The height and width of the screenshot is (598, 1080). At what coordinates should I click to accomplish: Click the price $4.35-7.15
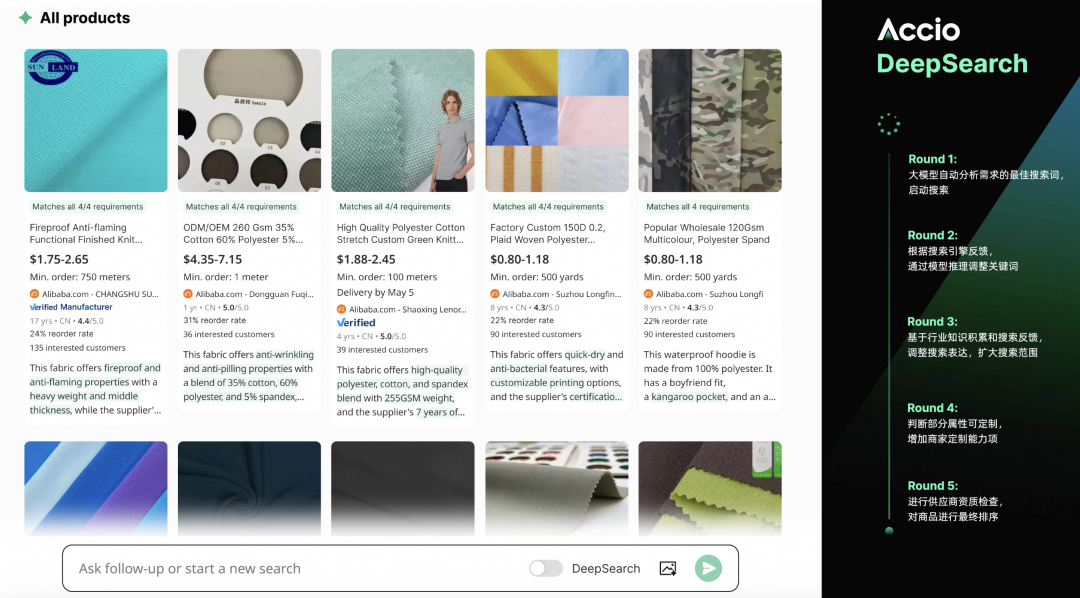pyautogui.click(x=213, y=260)
